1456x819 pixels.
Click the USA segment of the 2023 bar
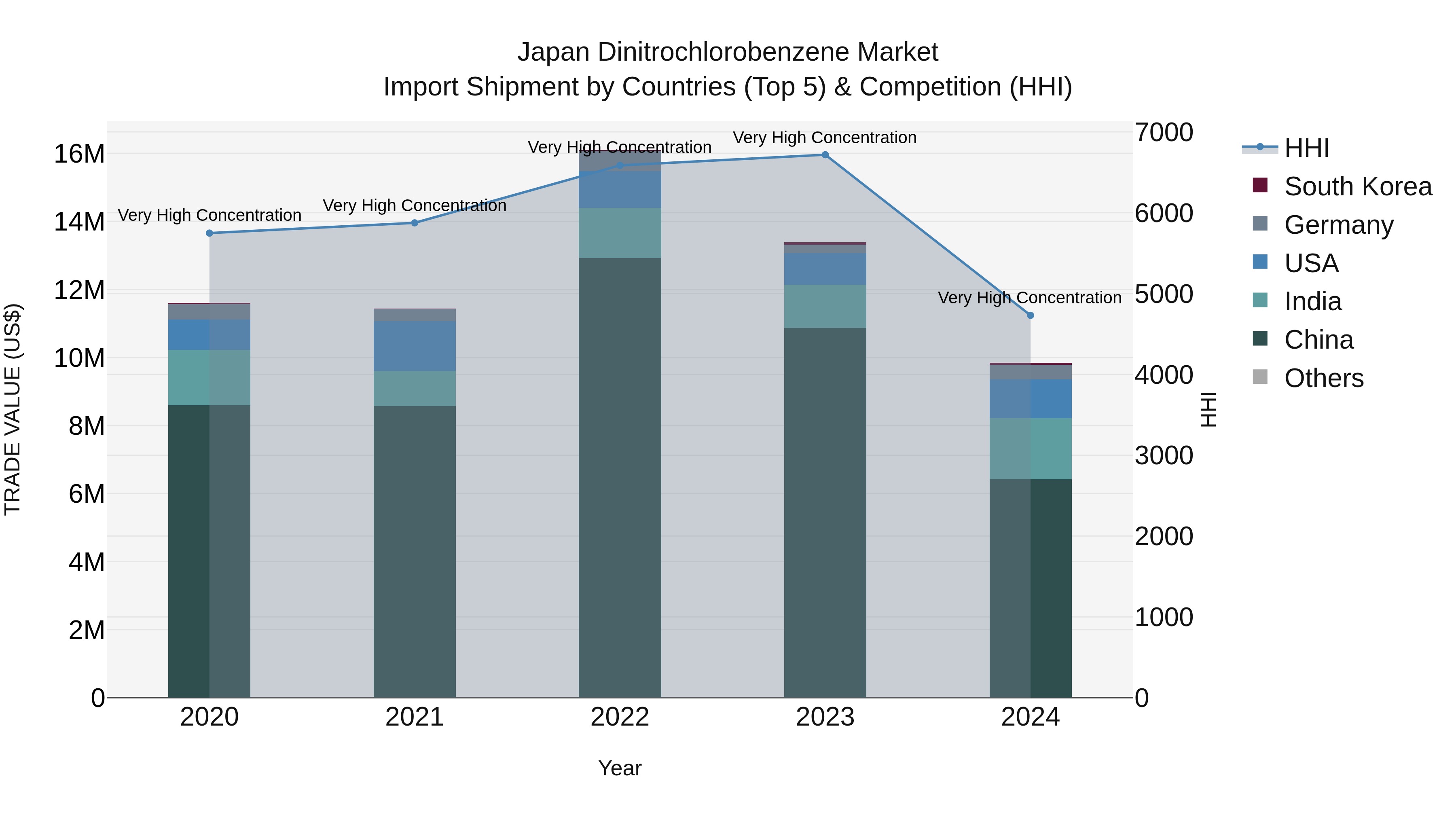coord(825,269)
